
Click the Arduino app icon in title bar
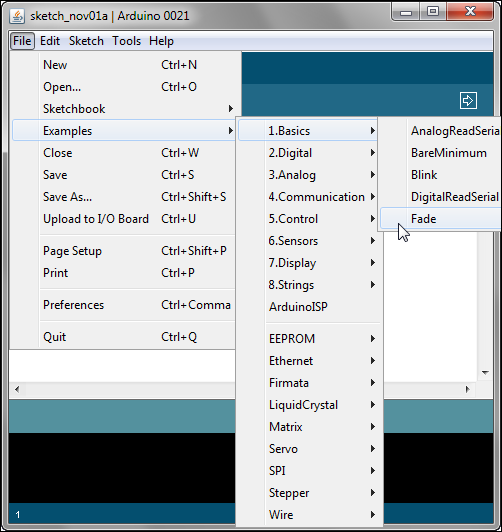pyautogui.click(x=17, y=16)
